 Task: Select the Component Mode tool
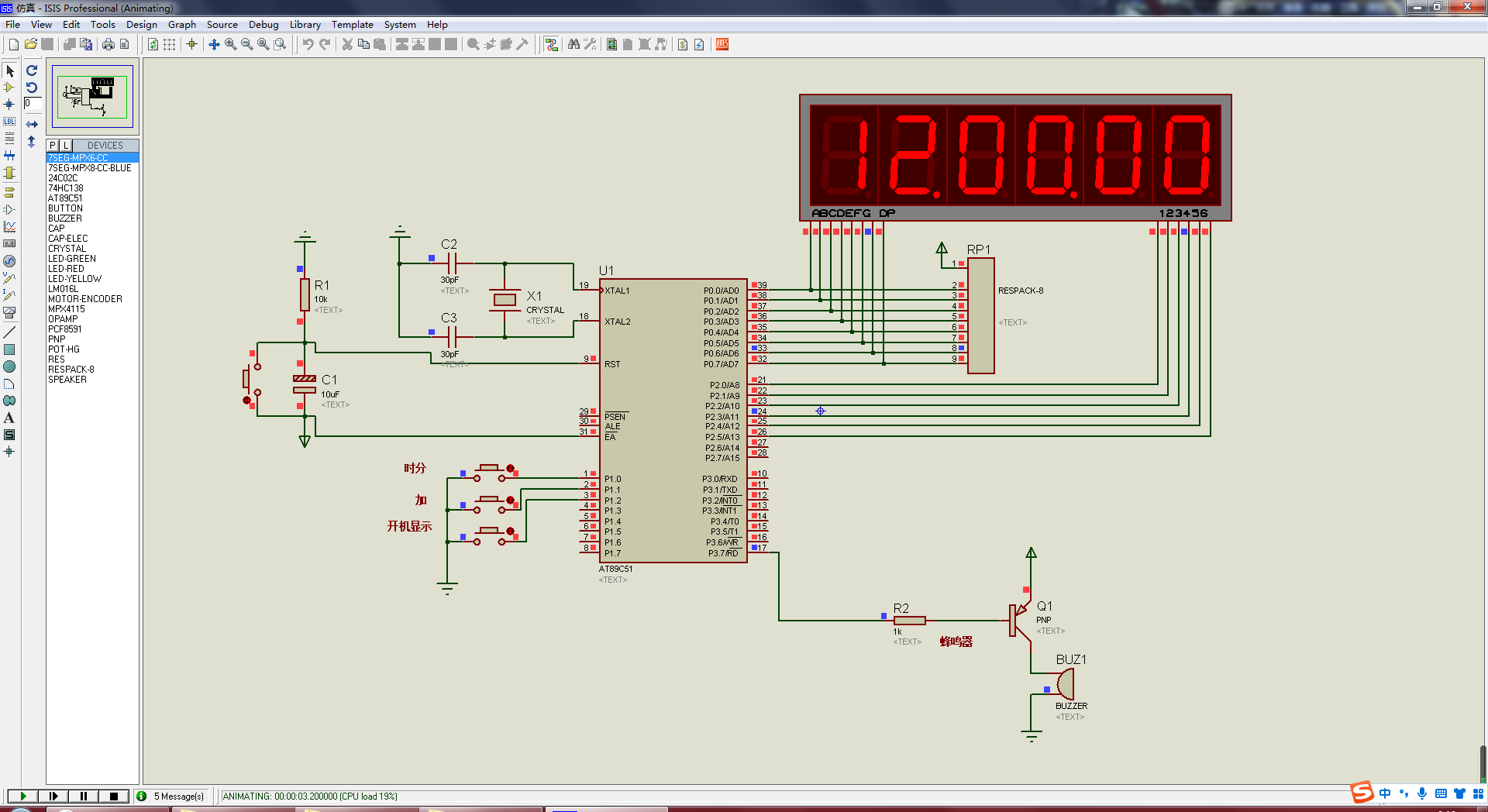tap(9, 88)
